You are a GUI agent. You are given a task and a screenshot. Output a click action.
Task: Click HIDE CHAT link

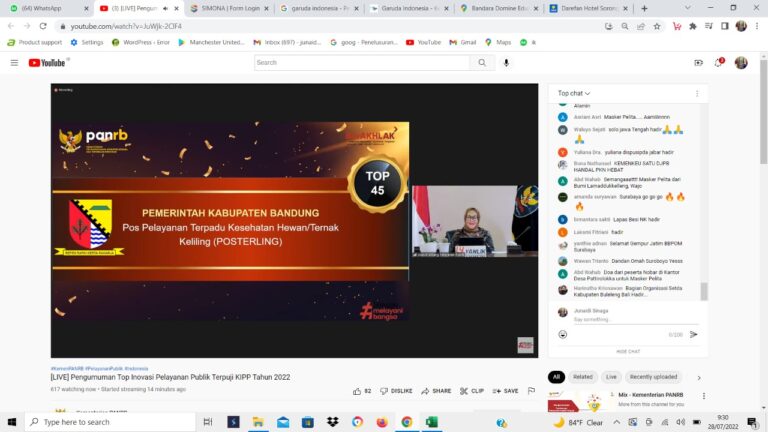click(x=628, y=351)
